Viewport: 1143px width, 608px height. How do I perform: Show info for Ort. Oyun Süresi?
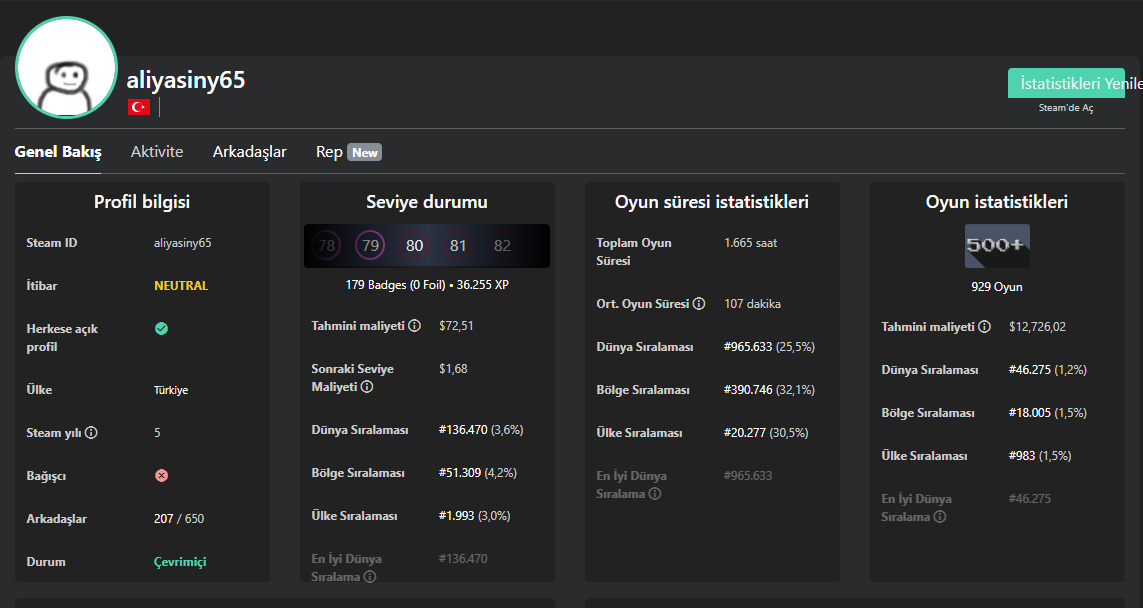[699, 303]
